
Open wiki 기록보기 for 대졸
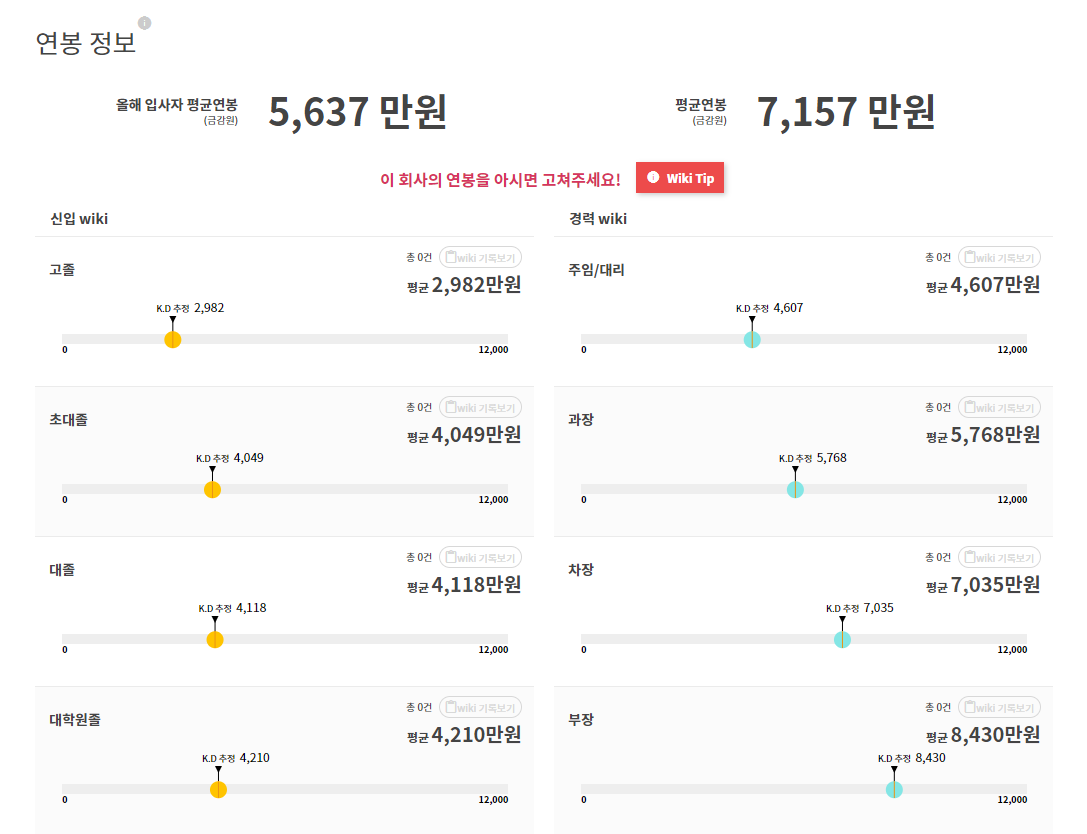(x=480, y=557)
